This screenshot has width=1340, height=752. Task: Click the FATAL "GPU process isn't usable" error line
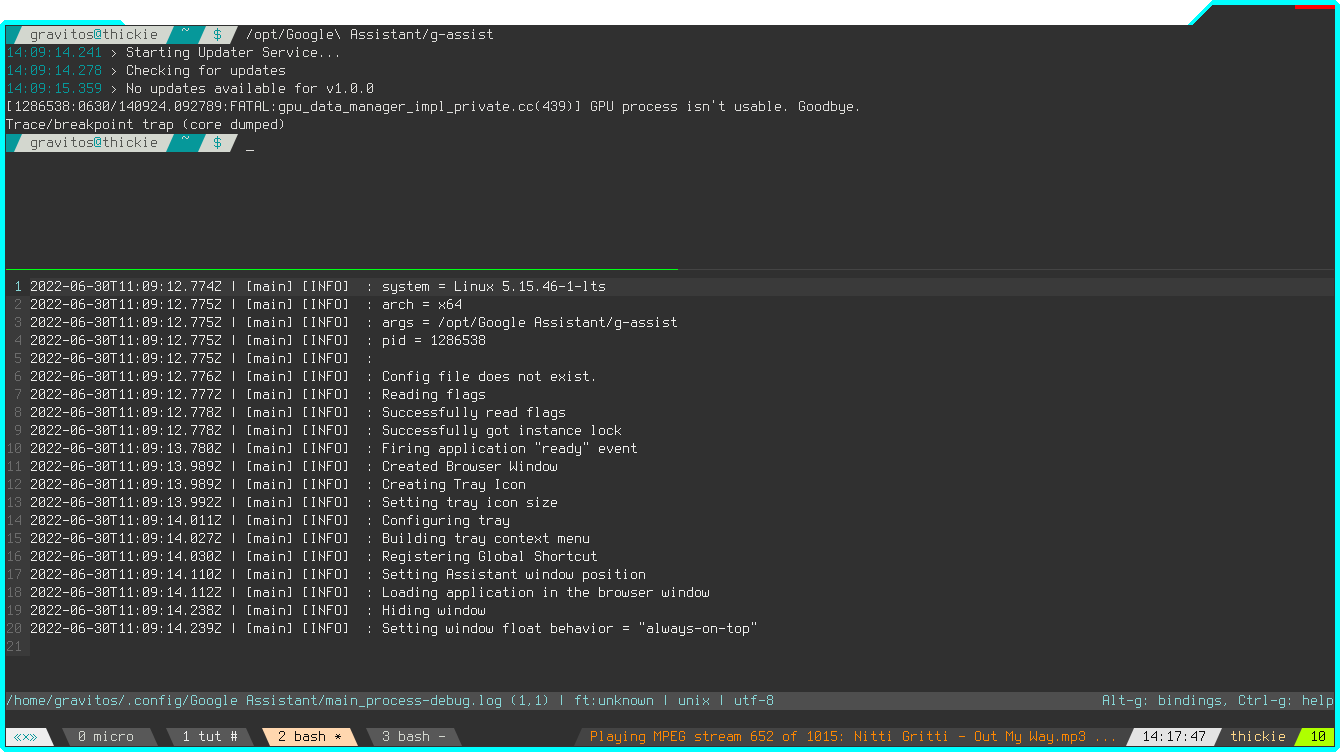(x=433, y=107)
